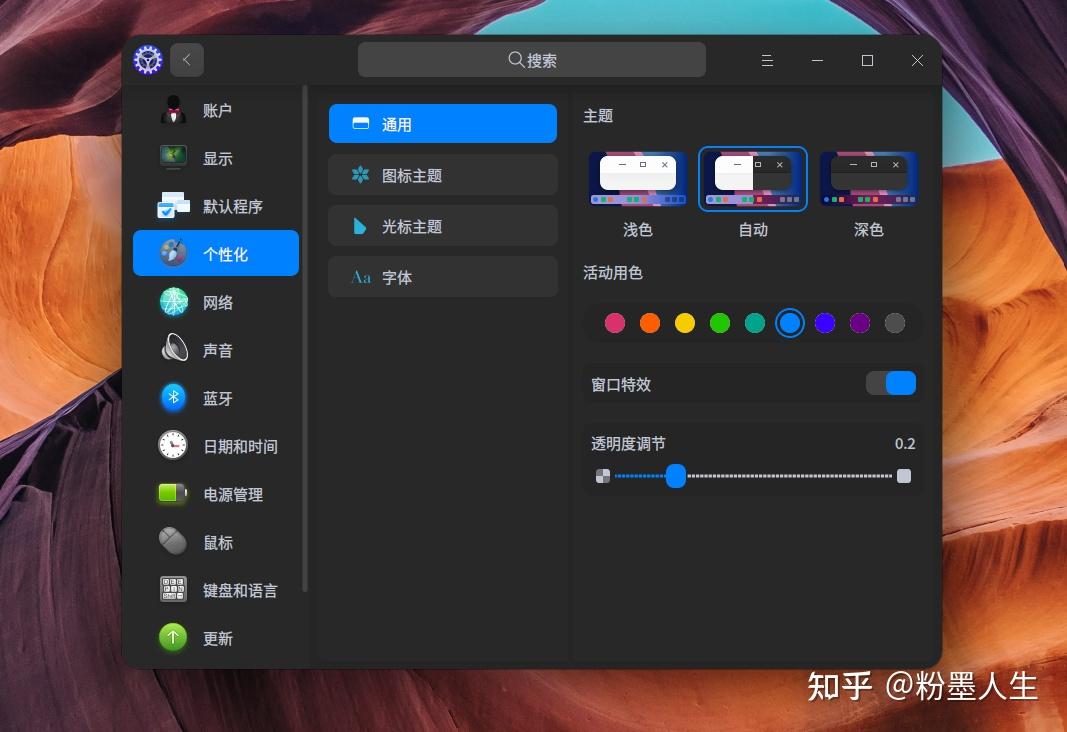Open the 网络 network globe icon
Viewport: 1067px width, 732px height.
coord(174,301)
